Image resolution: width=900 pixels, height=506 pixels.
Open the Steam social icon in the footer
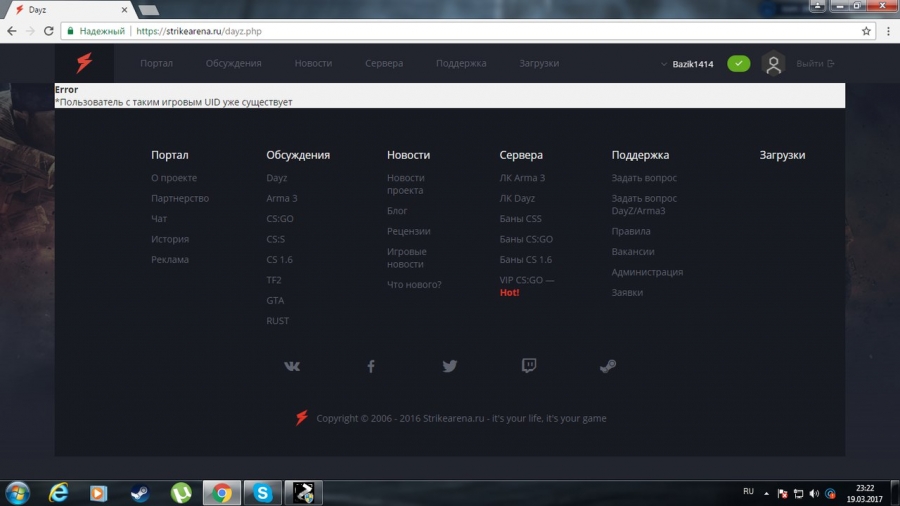click(608, 365)
